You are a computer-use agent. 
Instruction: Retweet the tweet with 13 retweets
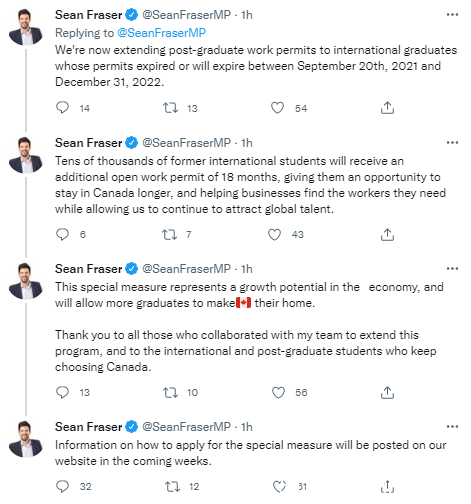click(x=170, y=108)
